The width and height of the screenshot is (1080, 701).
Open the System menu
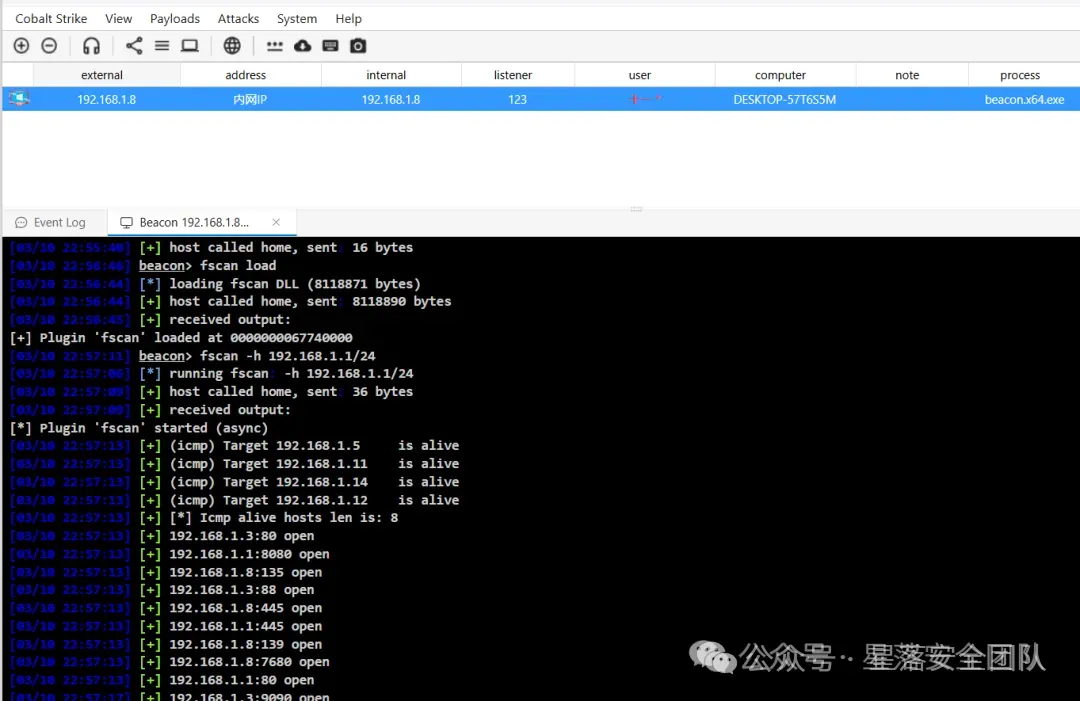(x=297, y=19)
